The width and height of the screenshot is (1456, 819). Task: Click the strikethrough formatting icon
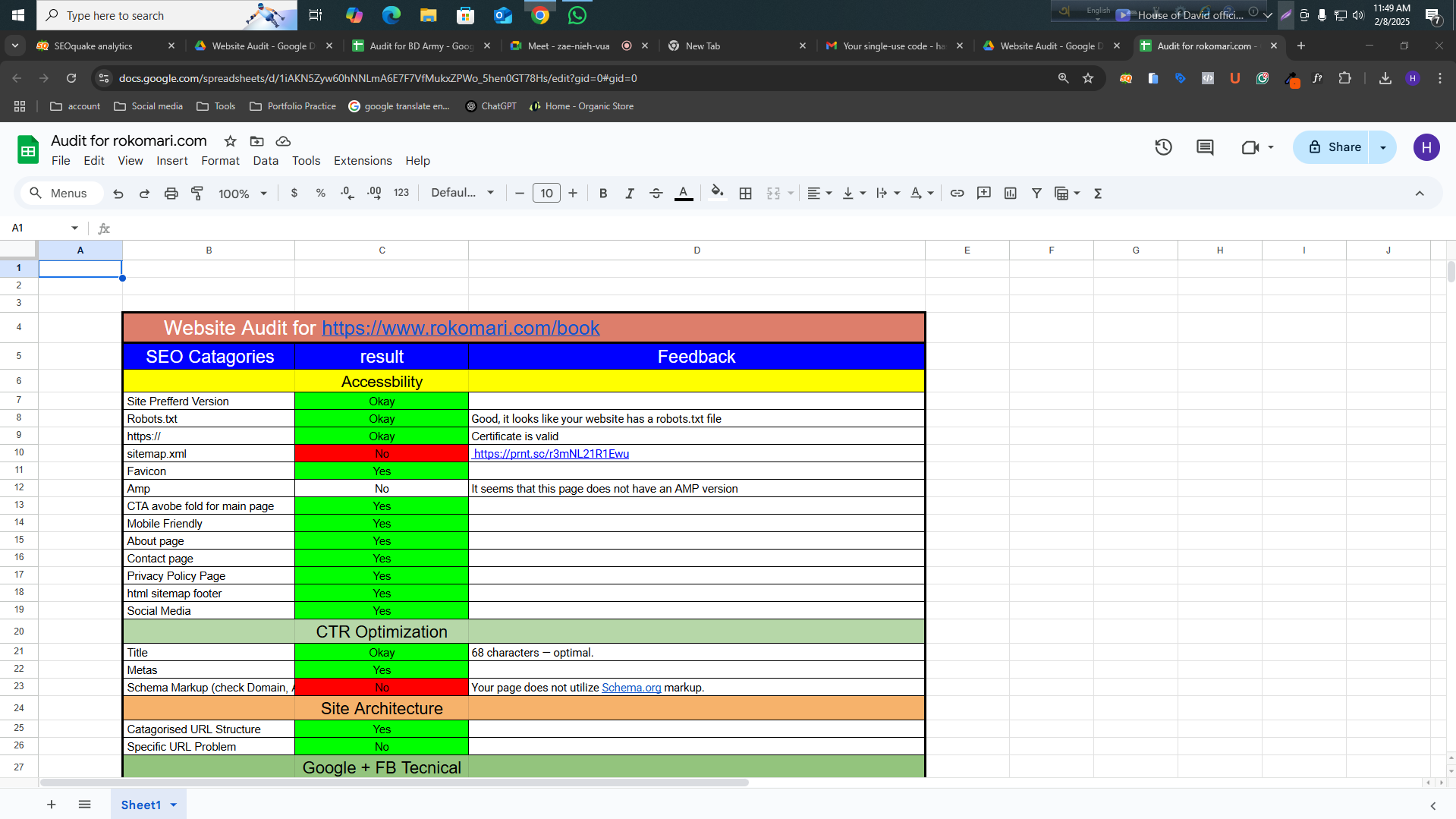[656, 193]
